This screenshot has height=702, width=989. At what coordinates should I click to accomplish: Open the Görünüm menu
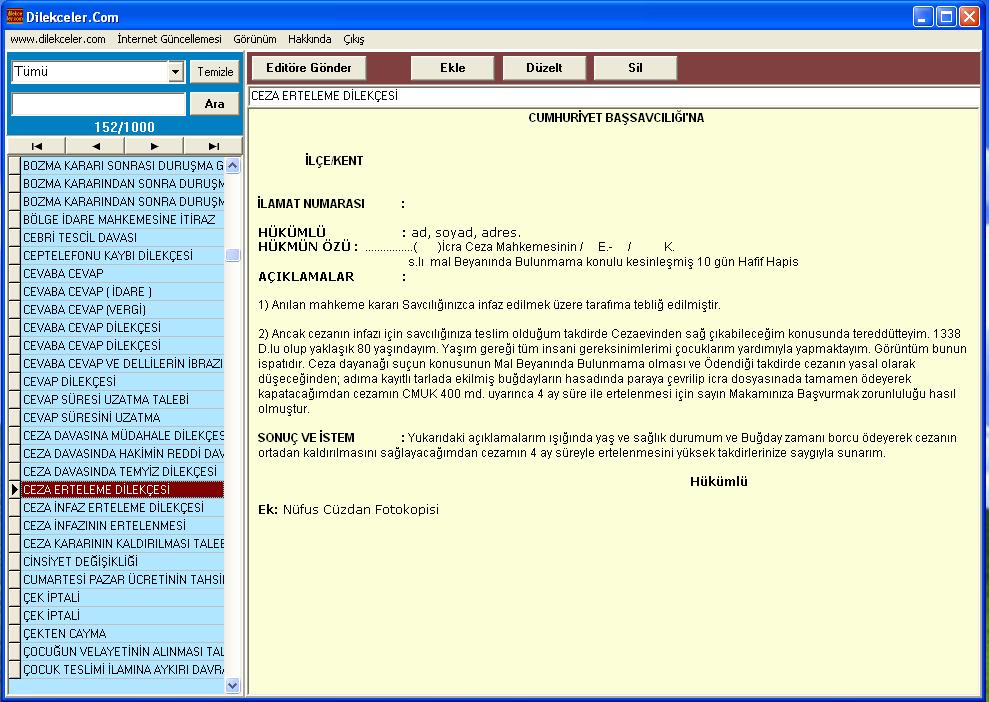point(254,39)
